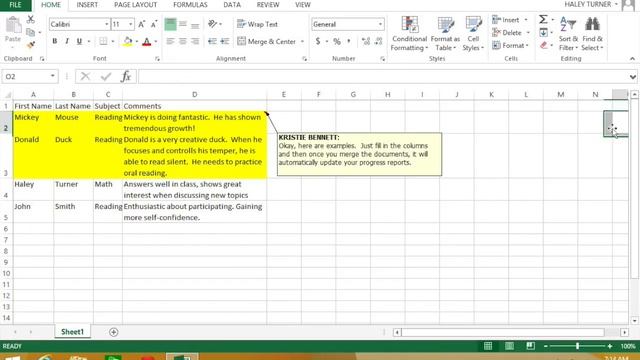Click the Orientation text-angle icon
This screenshot has height=360, width=640.
coord(213,24)
